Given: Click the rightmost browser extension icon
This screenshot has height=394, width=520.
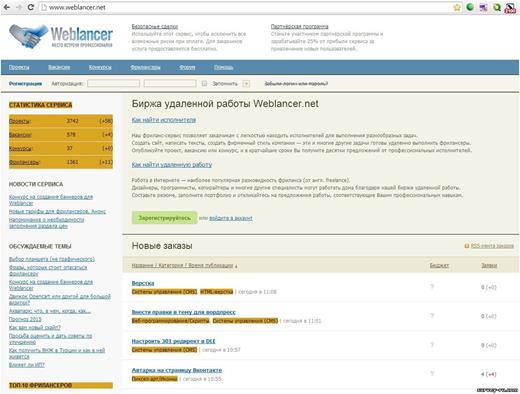Looking at the screenshot, I should coord(510,8).
